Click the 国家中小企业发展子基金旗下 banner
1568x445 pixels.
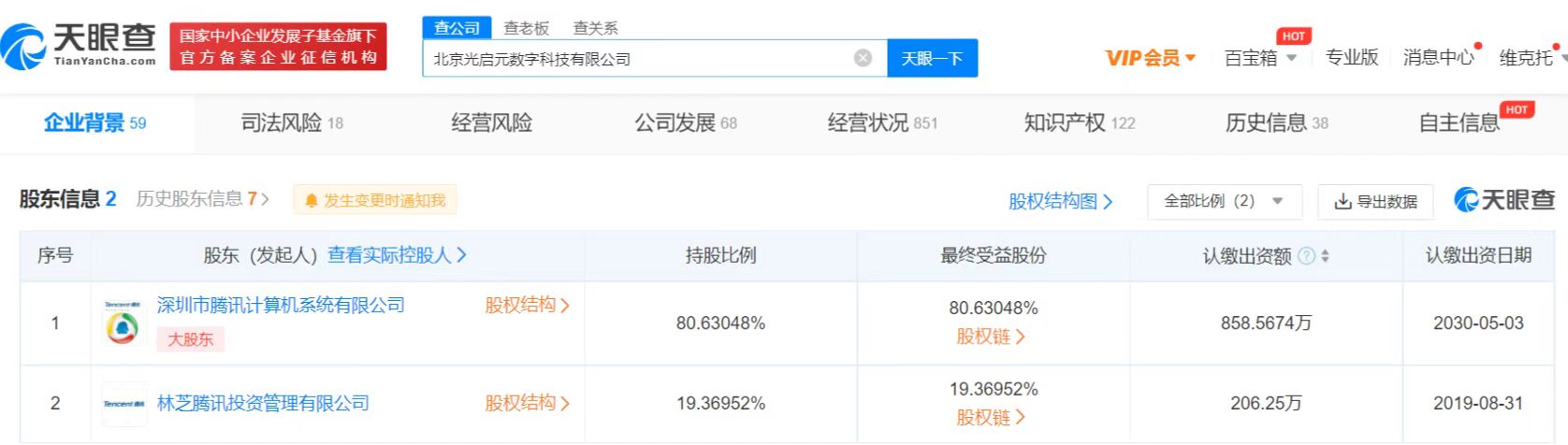click(x=278, y=47)
